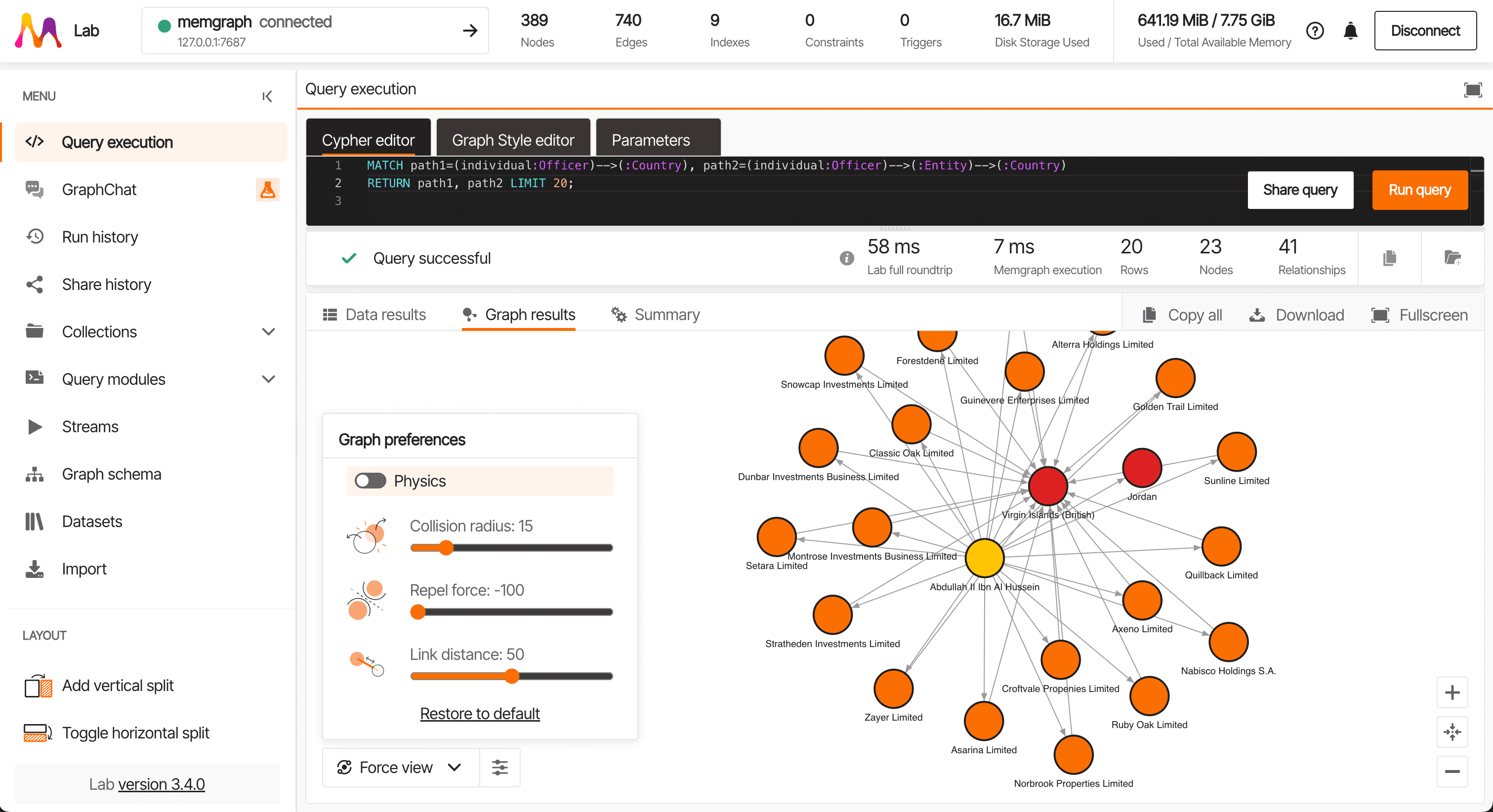
Task: Click the Disconnect button
Action: (x=1425, y=31)
